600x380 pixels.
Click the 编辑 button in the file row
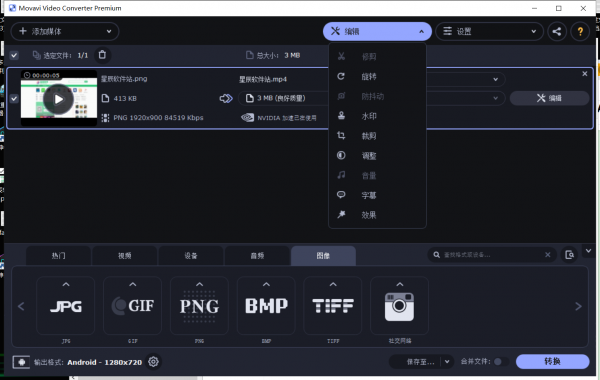click(549, 98)
